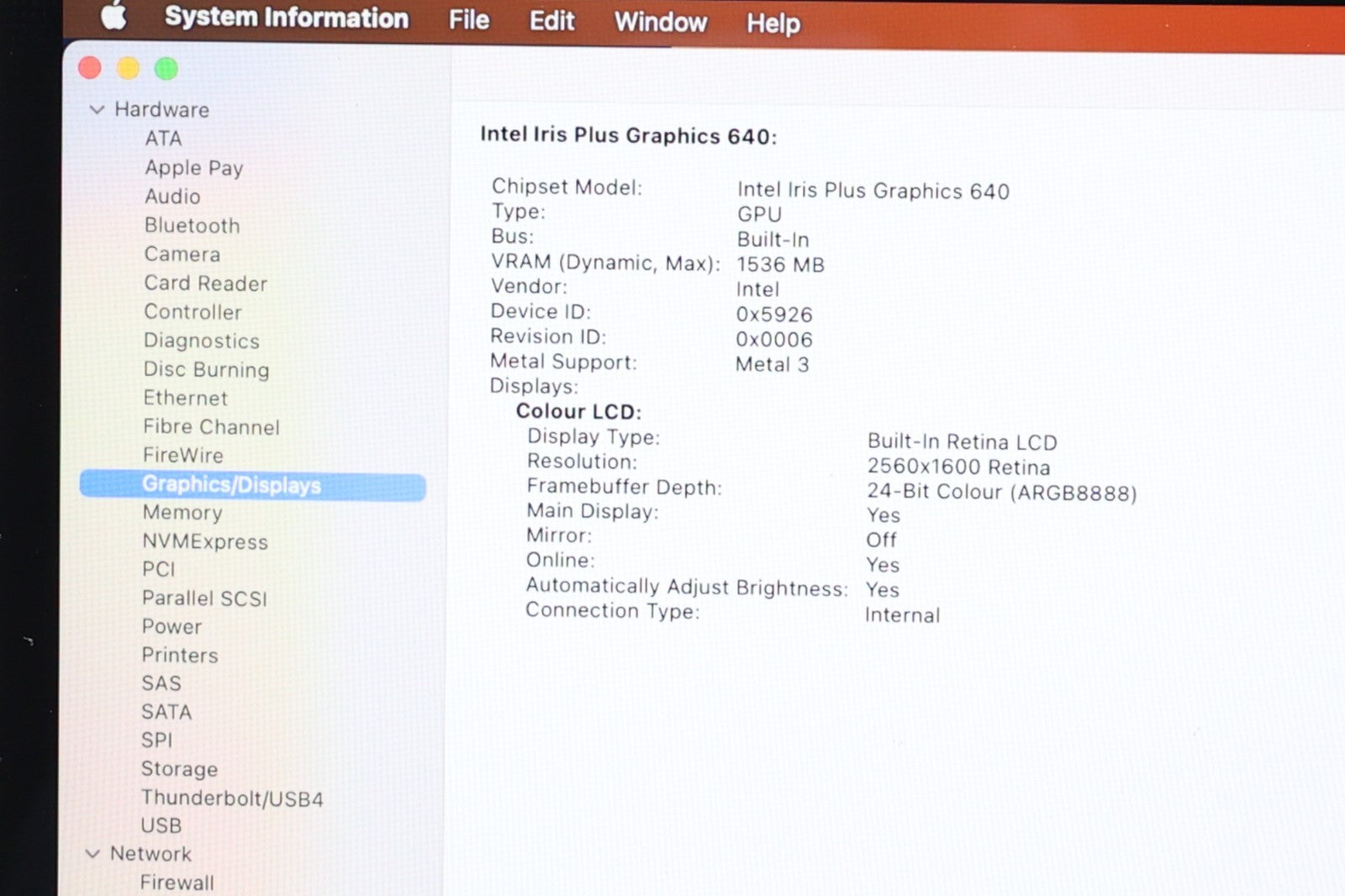Screen dimensions: 1345x896
Task: Click the green full-screen window button
Action: coord(166,69)
